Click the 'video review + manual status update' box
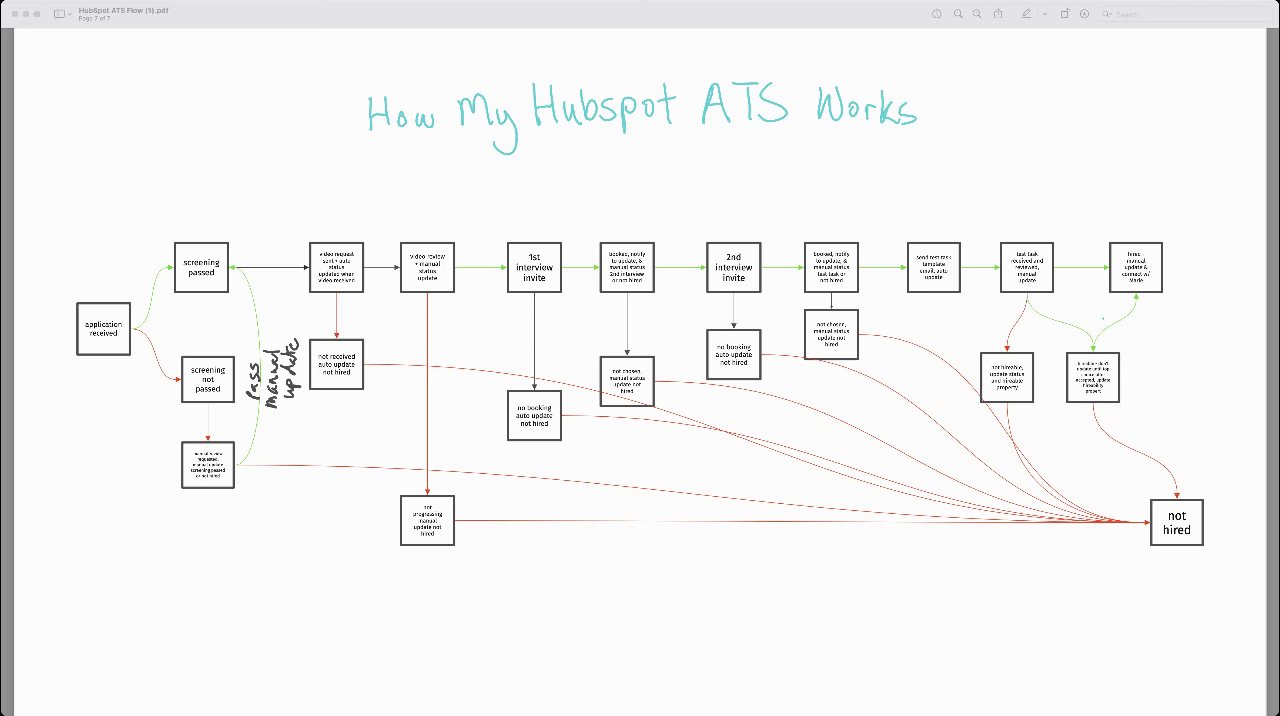Image resolution: width=1280 pixels, height=716 pixels. (x=427, y=268)
